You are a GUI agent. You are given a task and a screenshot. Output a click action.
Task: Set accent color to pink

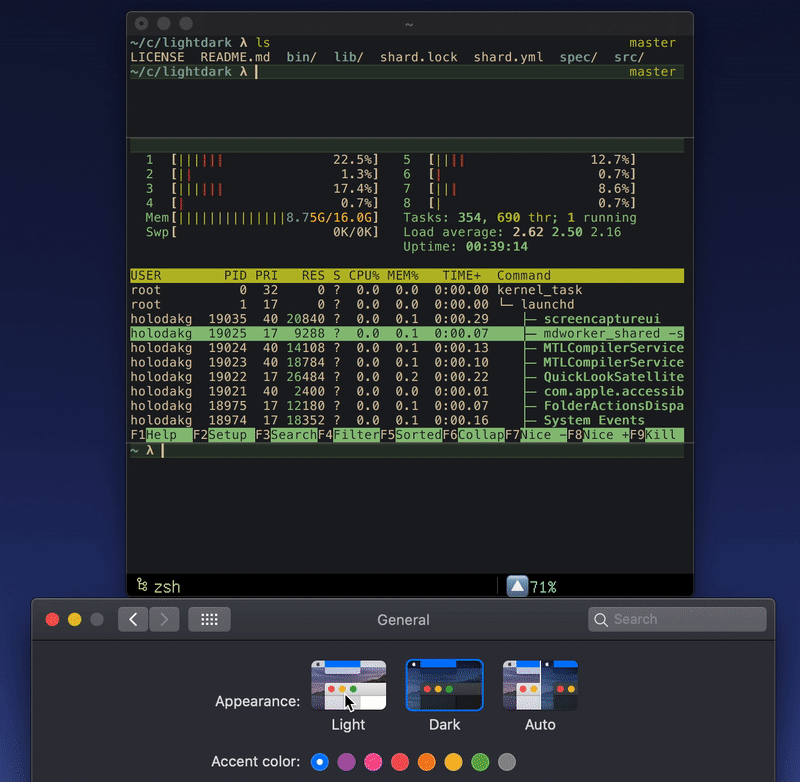pyautogui.click(x=374, y=762)
